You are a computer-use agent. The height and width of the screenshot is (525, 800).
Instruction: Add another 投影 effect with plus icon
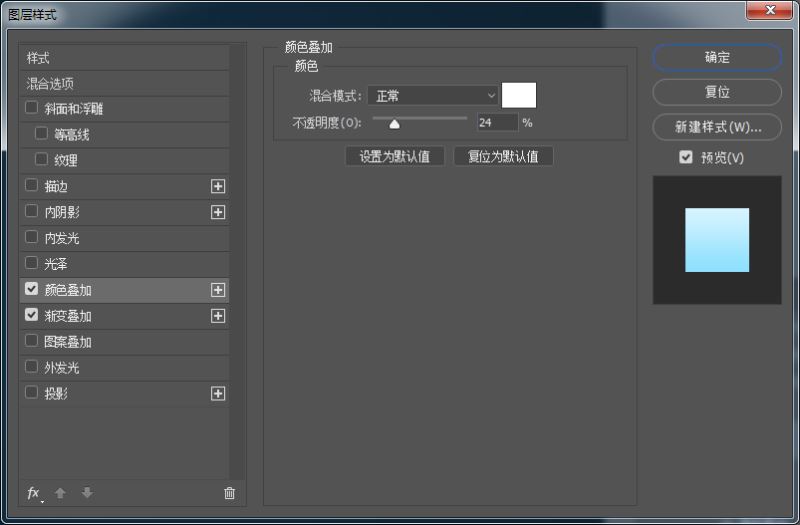point(218,393)
